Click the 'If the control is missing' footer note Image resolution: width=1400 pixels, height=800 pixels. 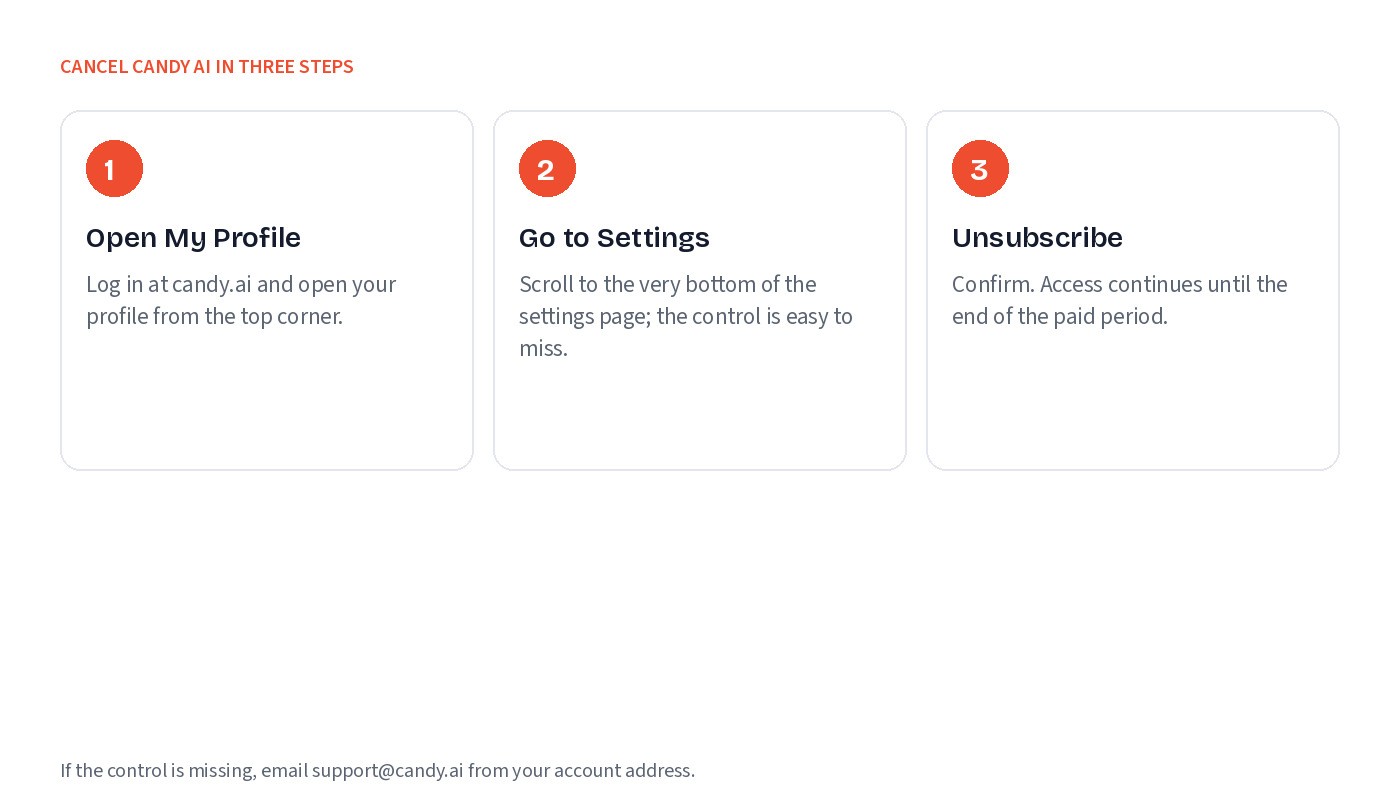point(377,770)
